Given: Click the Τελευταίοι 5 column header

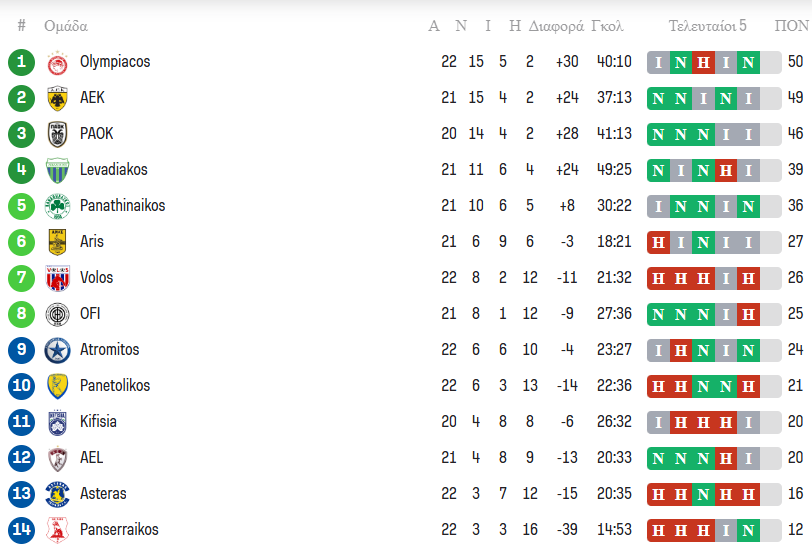Looking at the screenshot, I should pyautogui.click(x=708, y=26).
